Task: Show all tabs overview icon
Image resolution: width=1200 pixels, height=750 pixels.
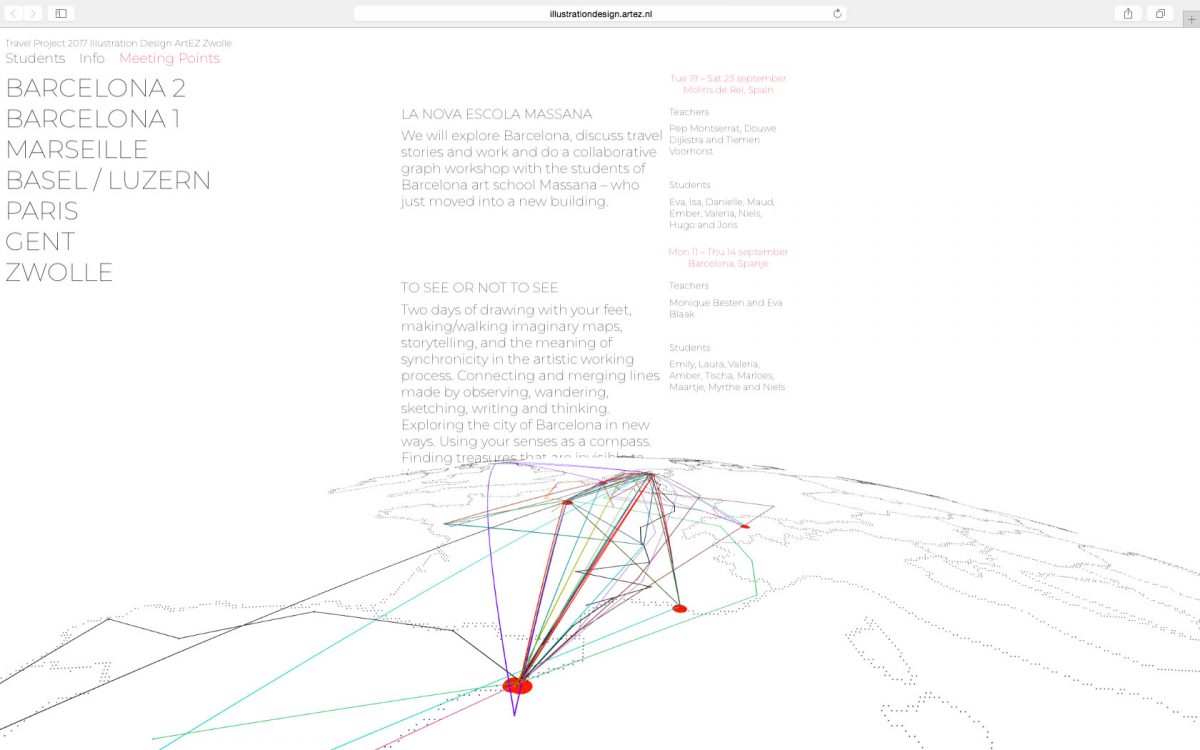Action: click(1160, 13)
